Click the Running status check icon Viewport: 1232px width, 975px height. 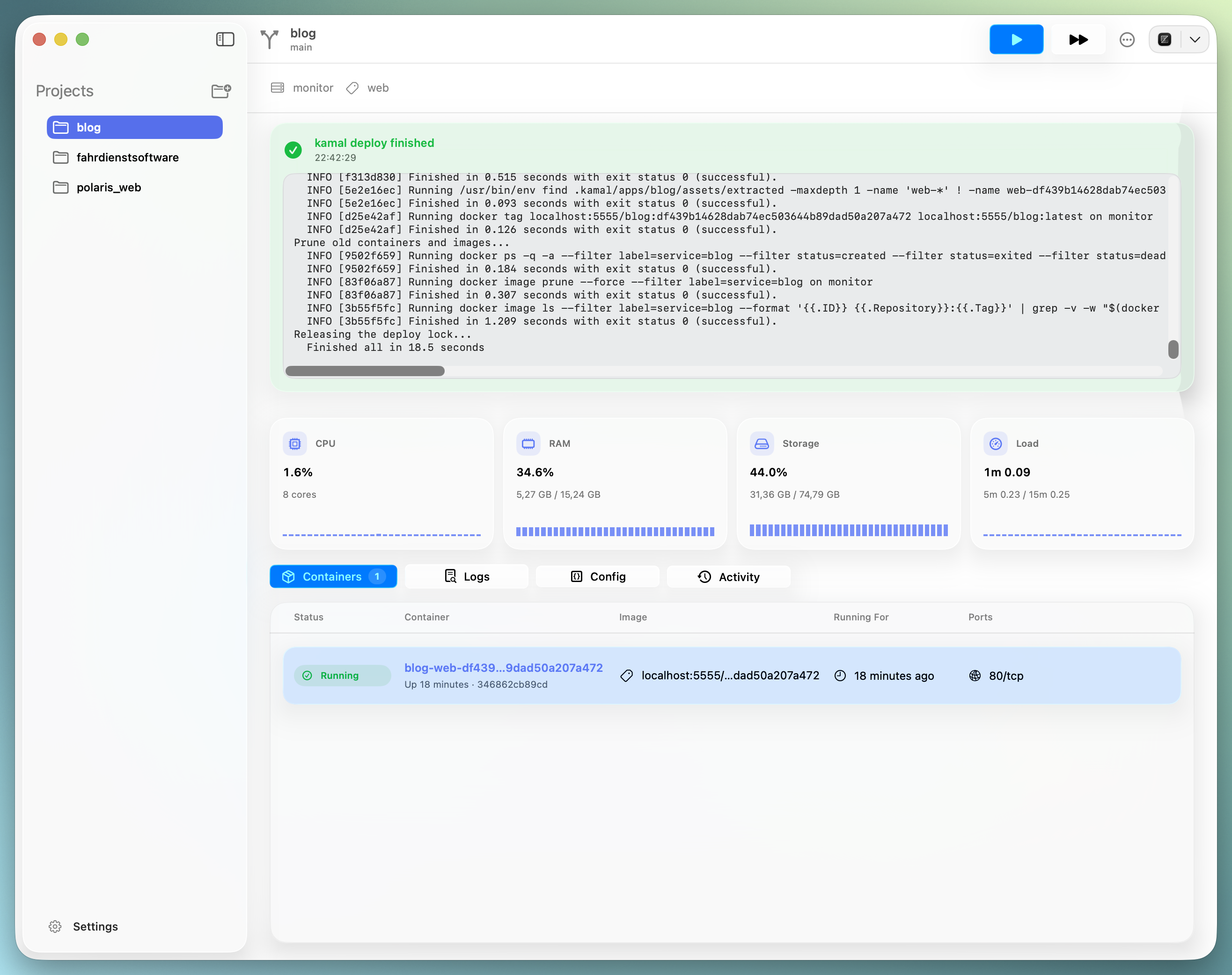[x=307, y=675]
